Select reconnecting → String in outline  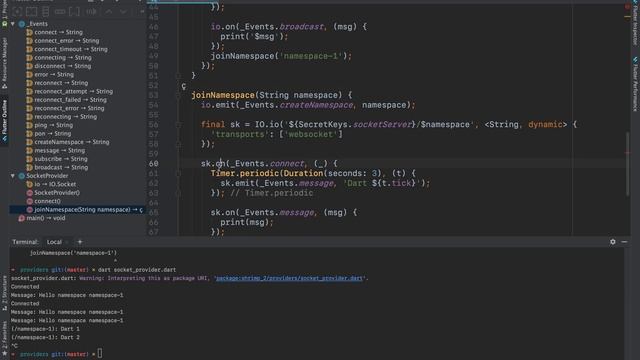[x=66, y=117]
